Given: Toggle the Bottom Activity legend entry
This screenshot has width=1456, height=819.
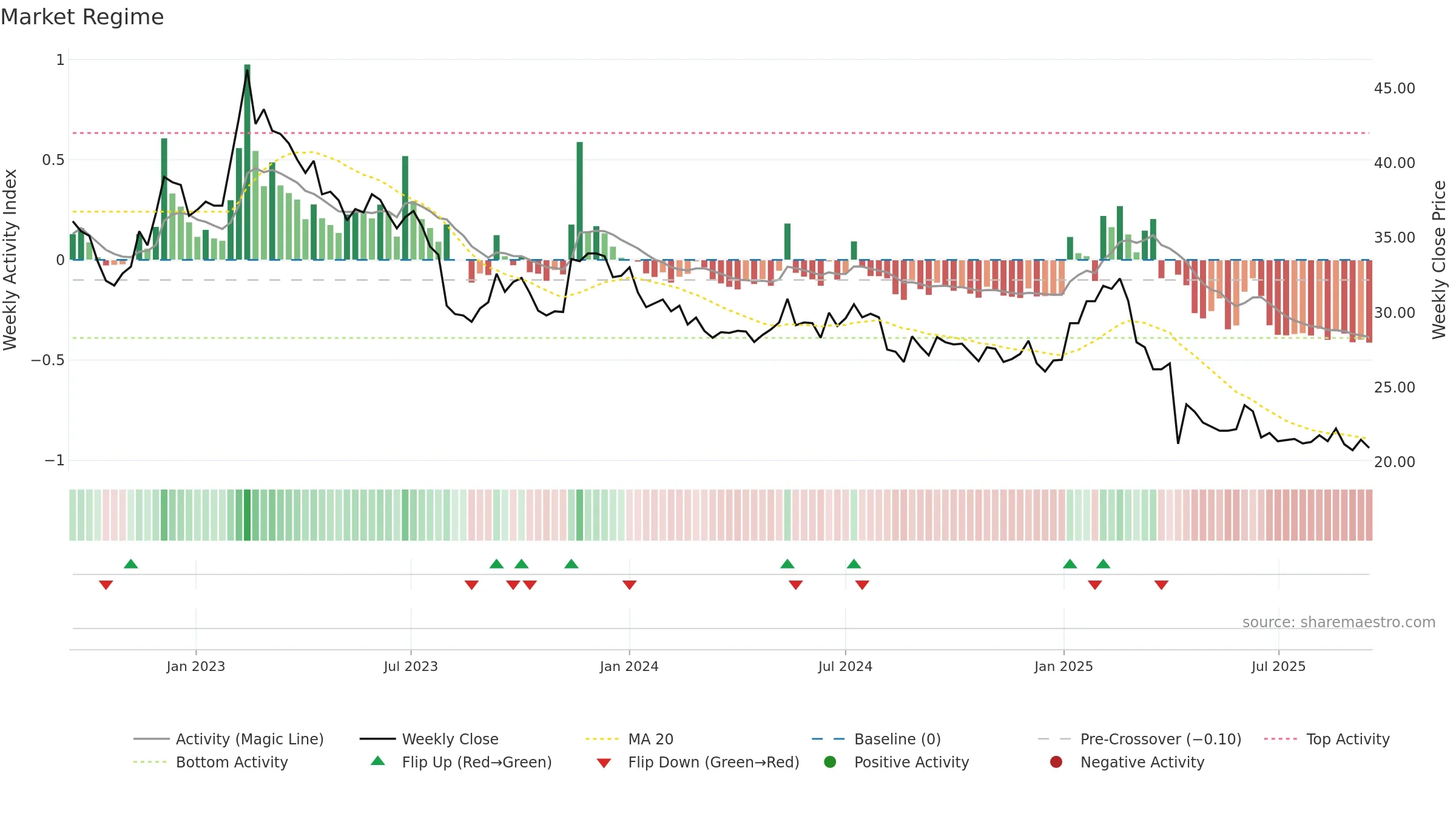Looking at the screenshot, I should coord(211,762).
